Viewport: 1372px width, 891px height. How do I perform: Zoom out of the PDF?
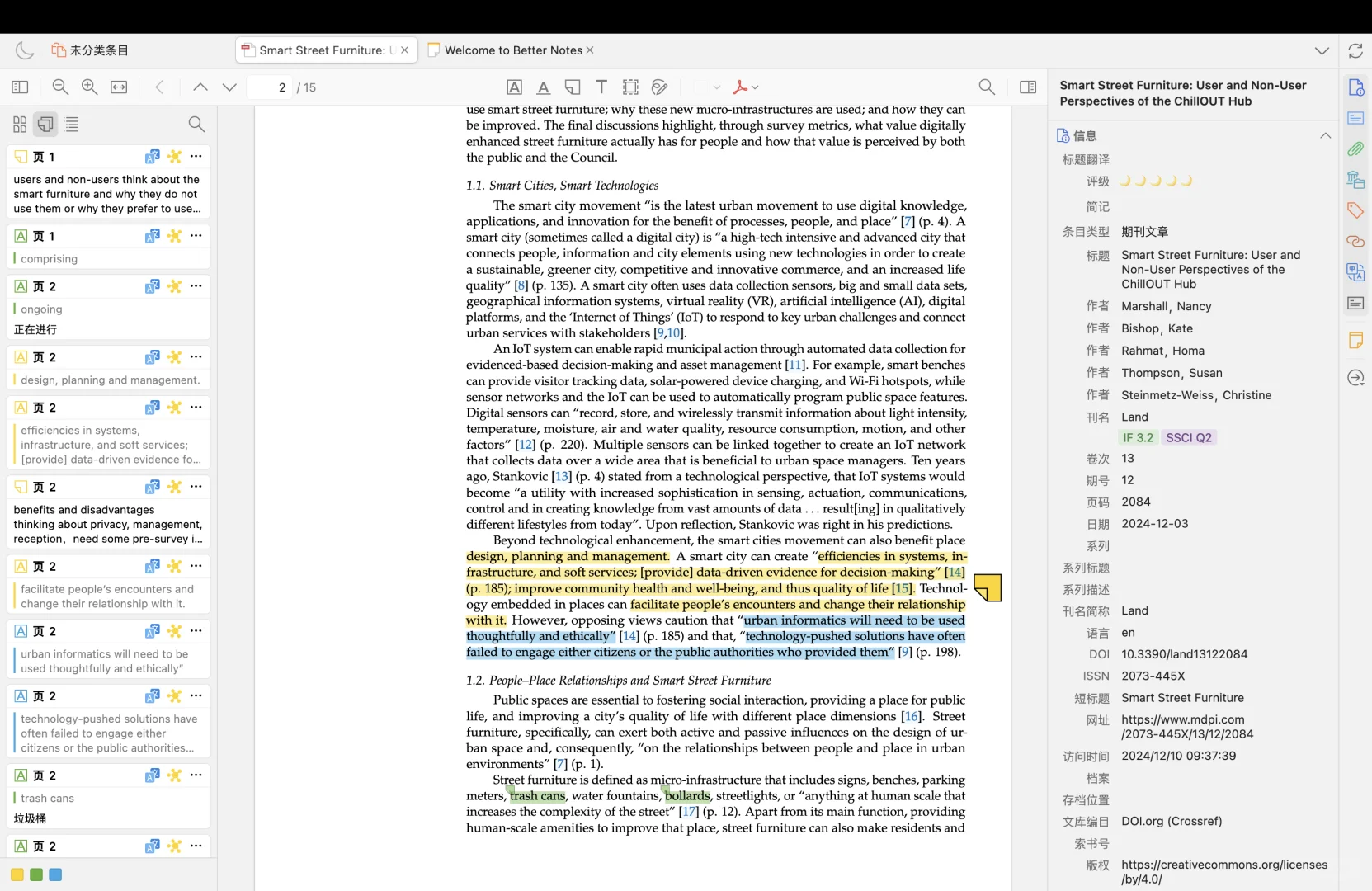click(60, 87)
